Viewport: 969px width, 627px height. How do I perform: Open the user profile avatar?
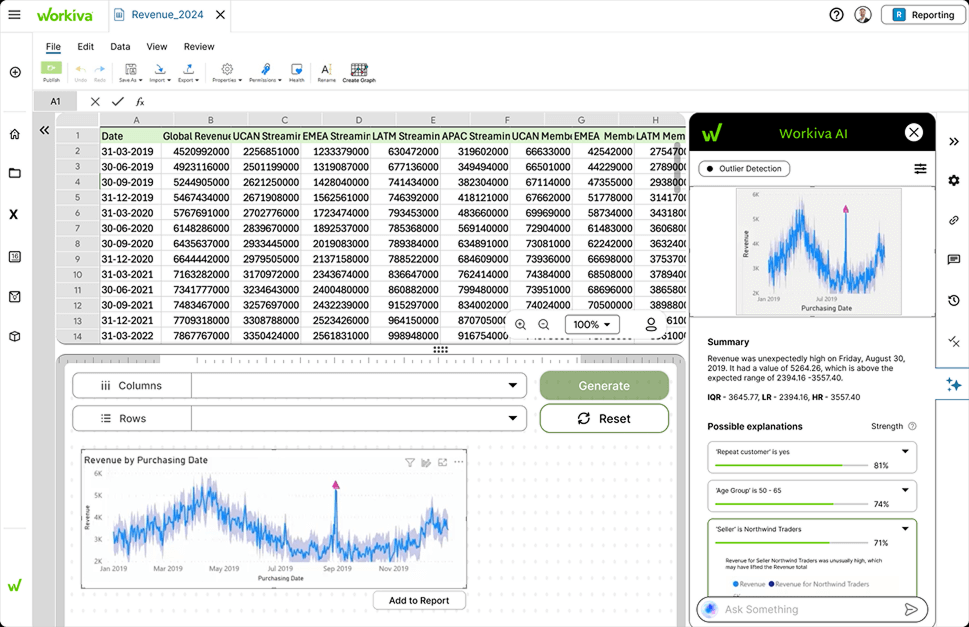point(863,15)
